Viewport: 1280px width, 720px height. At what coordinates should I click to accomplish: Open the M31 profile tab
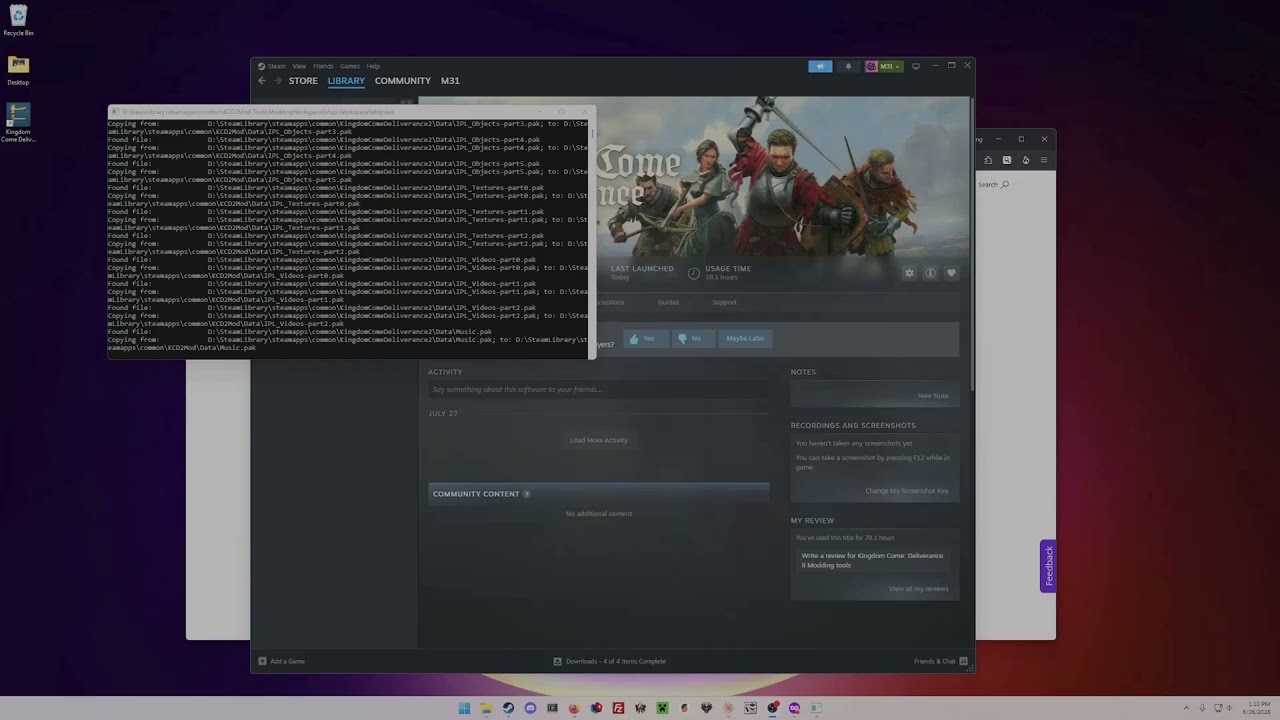pos(450,81)
